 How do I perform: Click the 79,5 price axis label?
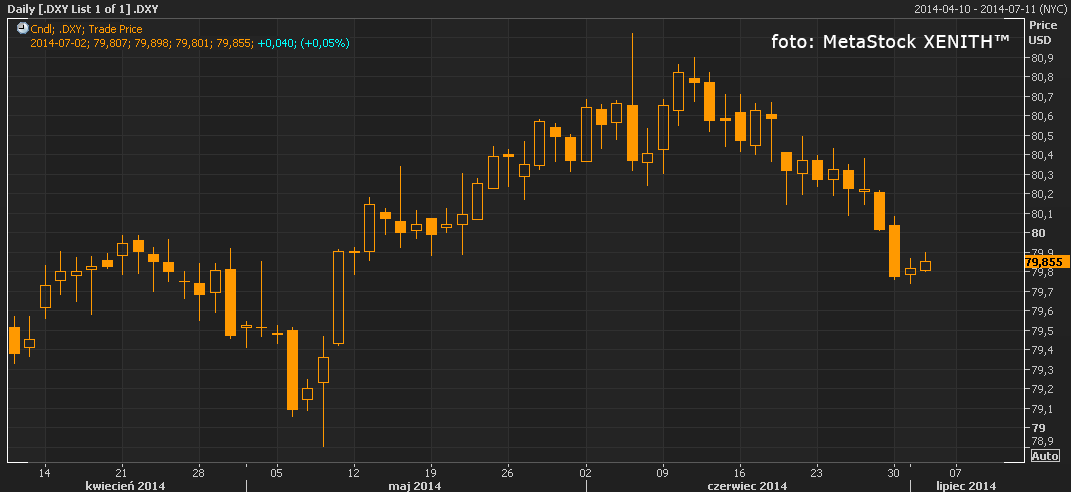click(1041, 331)
